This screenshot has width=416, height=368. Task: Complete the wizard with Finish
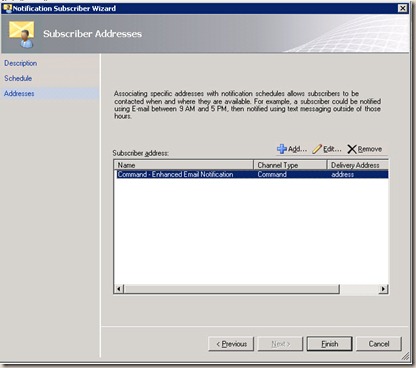(x=329, y=344)
